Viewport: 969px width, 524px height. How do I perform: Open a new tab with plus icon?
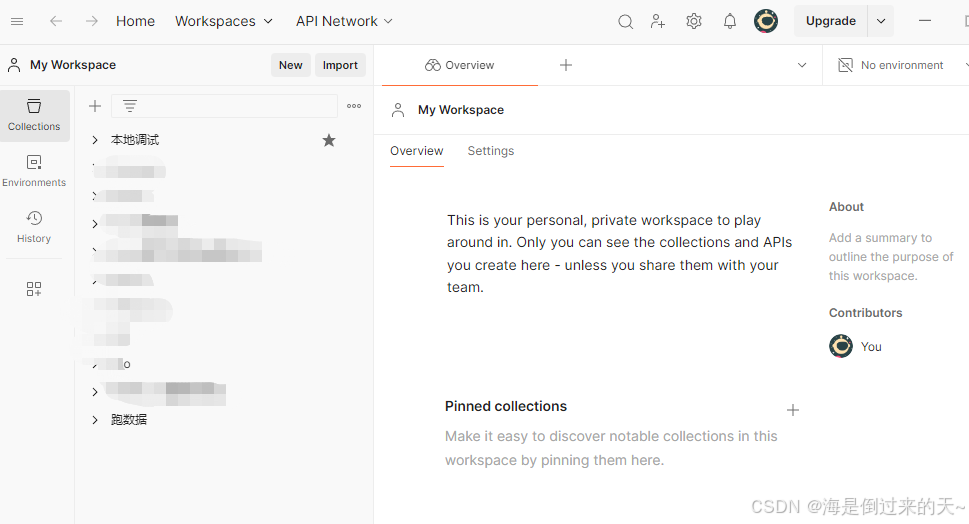pos(565,65)
